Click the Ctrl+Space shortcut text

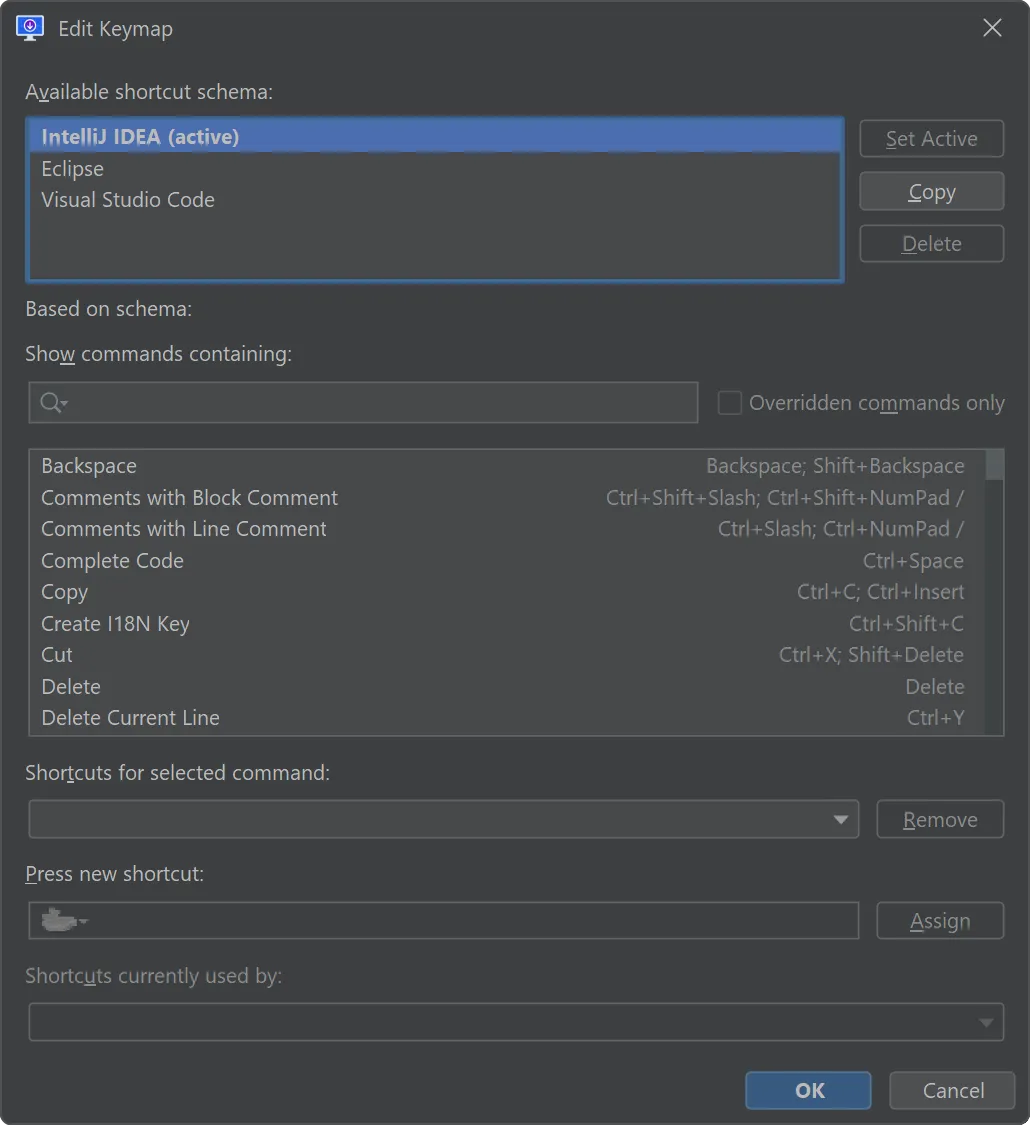pyautogui.click(x=913, y=560)
